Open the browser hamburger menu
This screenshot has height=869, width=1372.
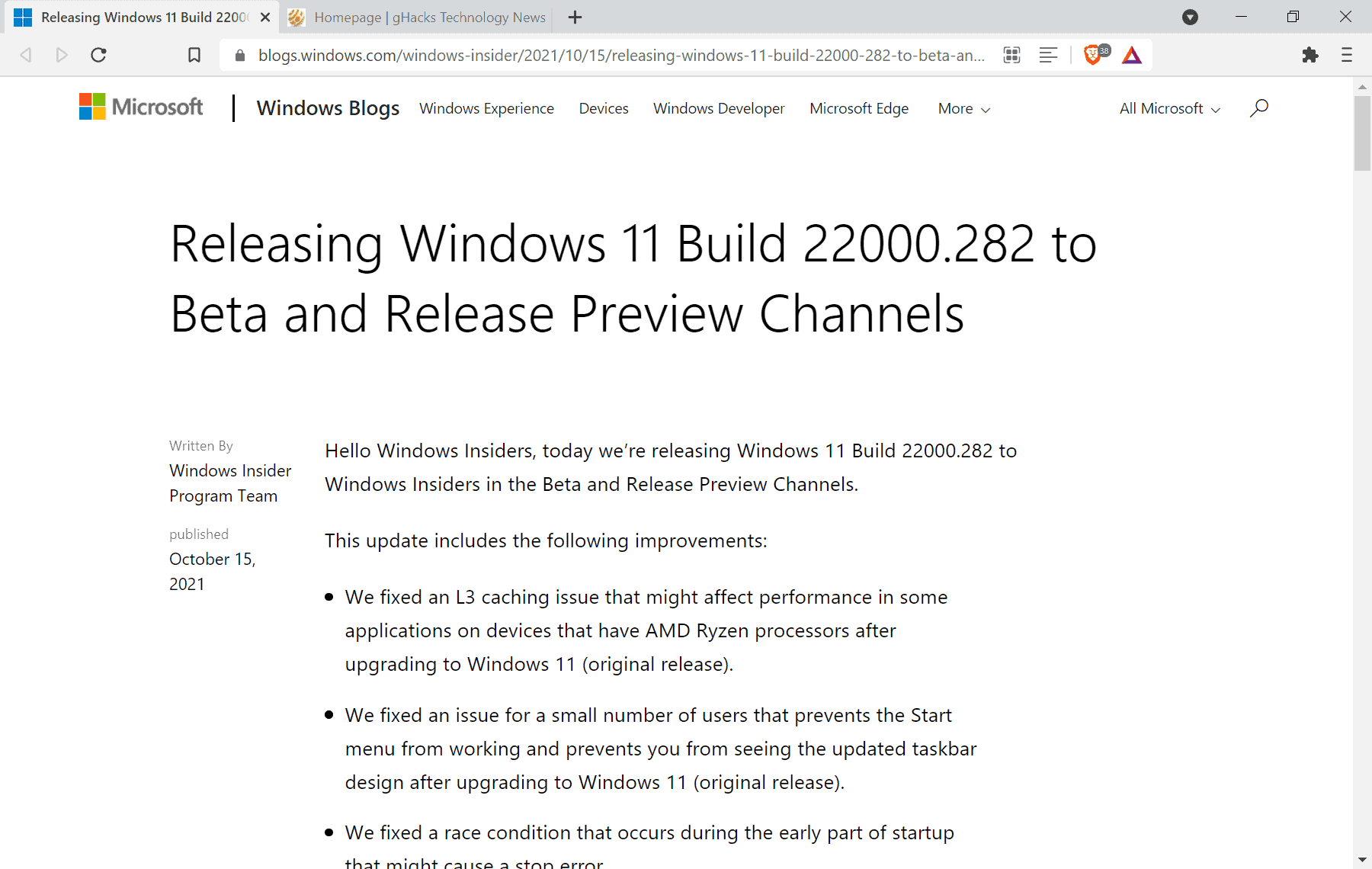pyautogui.click(x=1346, y=55)
